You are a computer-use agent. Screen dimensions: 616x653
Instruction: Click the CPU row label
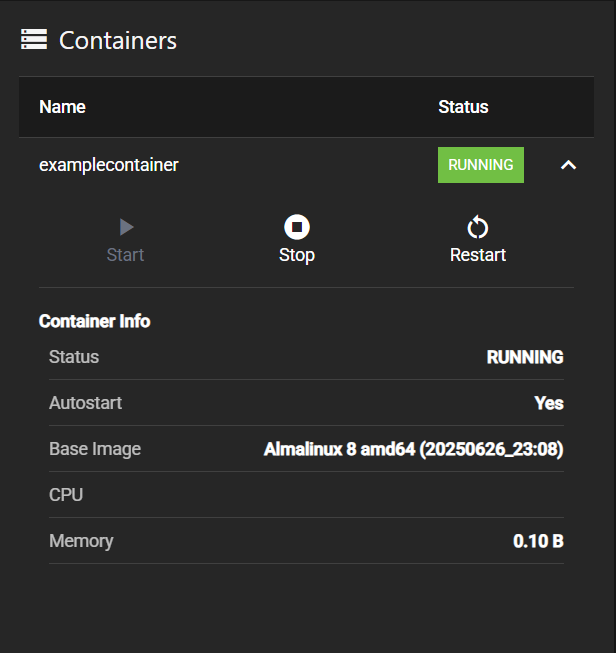pyautogui.click(x=66, y=495)
